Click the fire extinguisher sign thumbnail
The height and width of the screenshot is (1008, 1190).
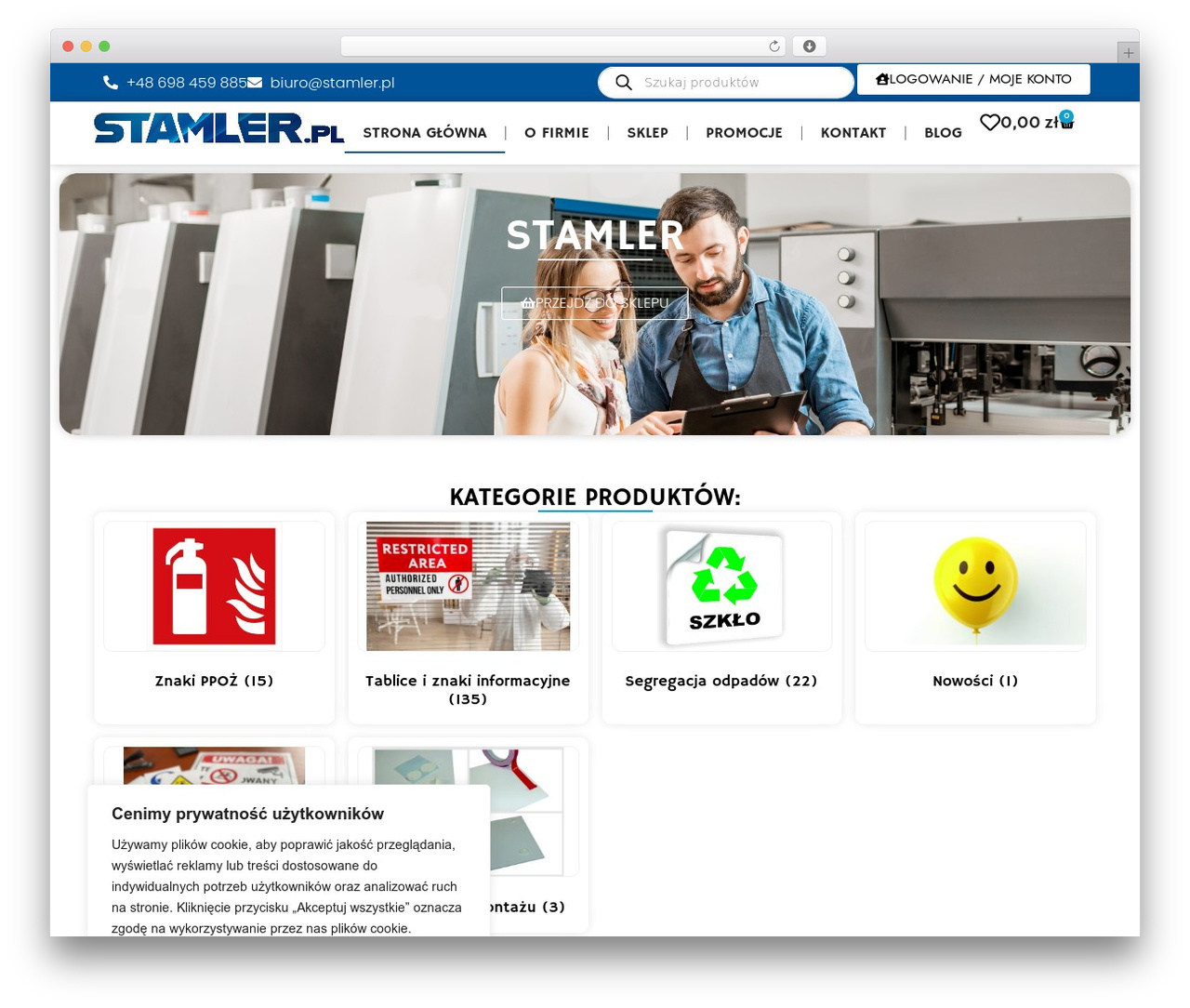pyautogui.click(x=214, y=586)
